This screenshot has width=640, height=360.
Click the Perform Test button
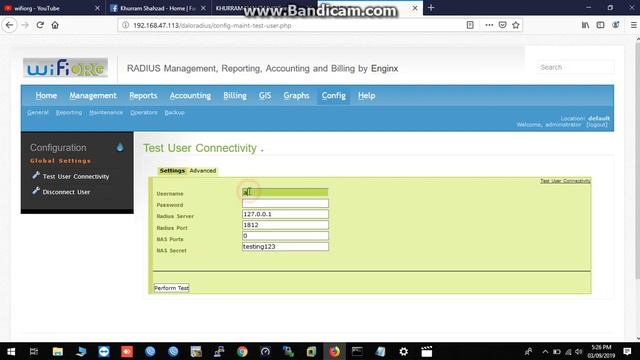point(171,288)
